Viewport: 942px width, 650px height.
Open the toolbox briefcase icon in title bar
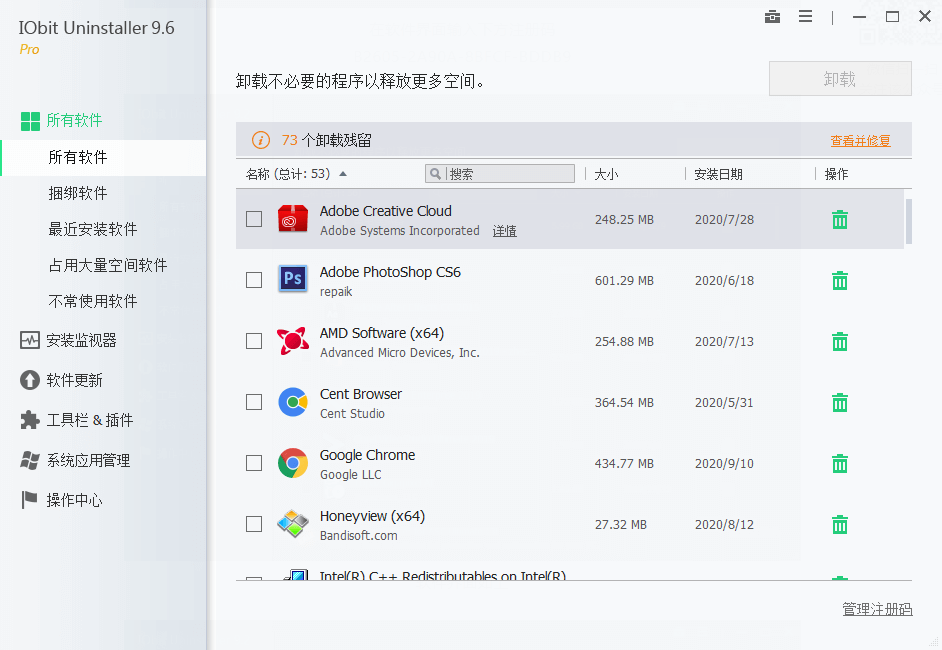[x=773, y=17]
